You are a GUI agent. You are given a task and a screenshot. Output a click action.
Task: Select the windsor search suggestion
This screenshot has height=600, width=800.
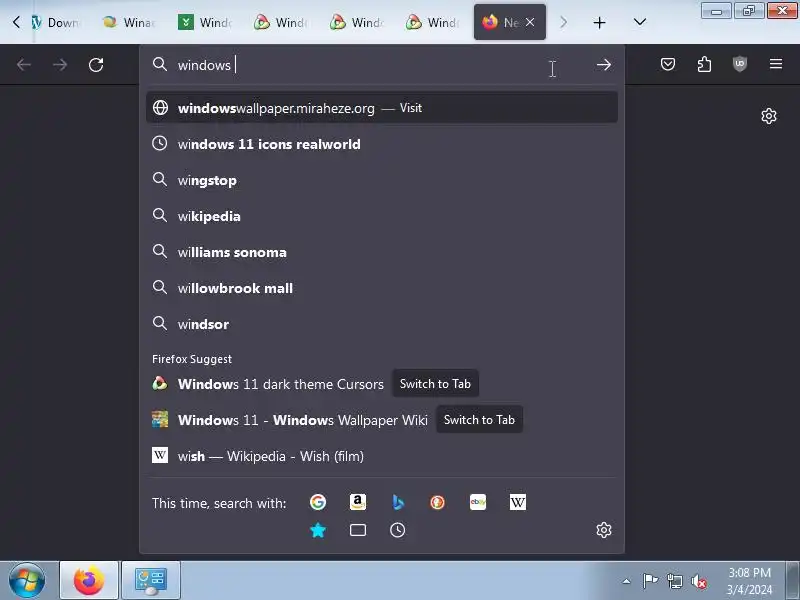click(382, 324)
